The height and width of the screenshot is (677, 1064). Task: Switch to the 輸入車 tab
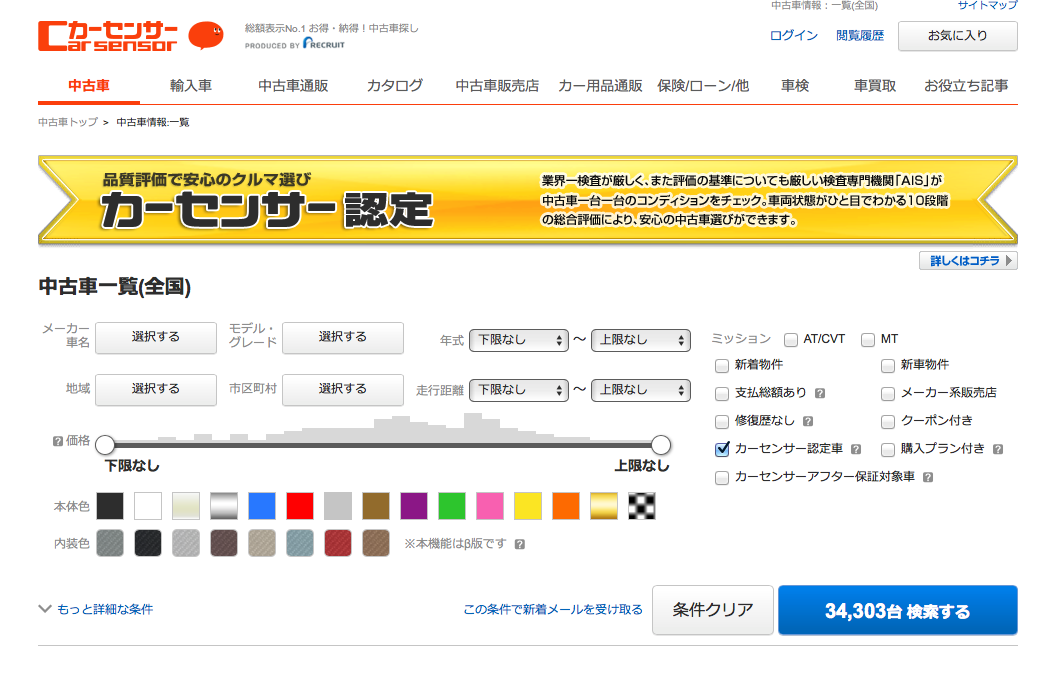[x=191, y=86]
